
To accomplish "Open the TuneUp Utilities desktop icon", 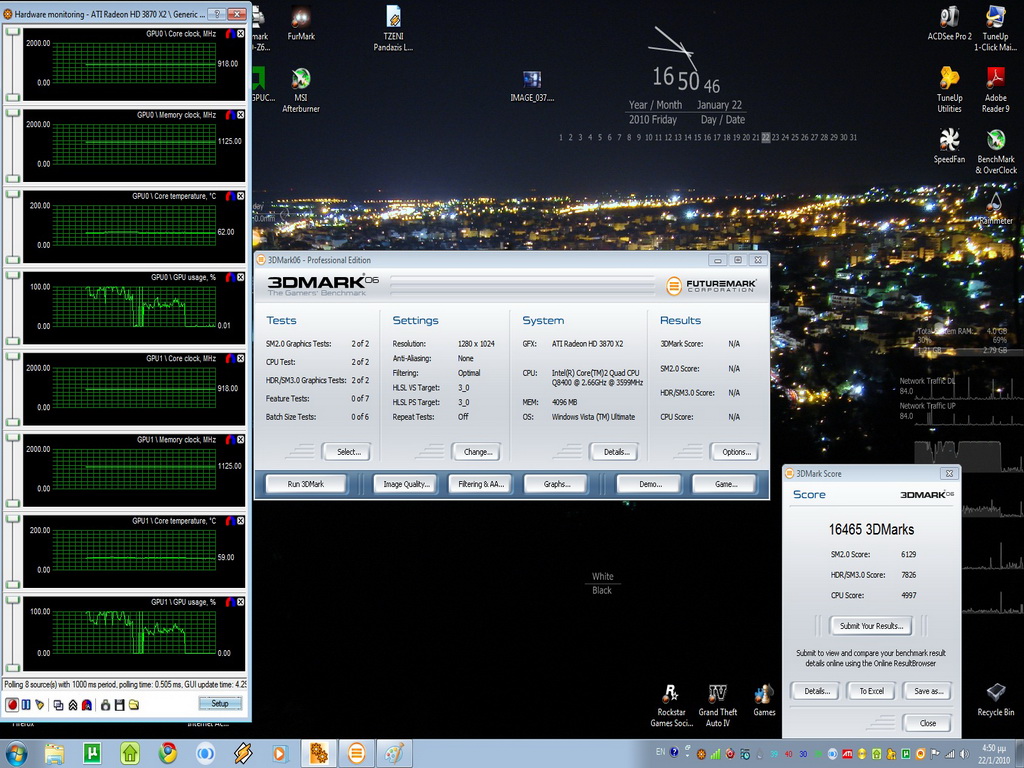I will point(949,90).
